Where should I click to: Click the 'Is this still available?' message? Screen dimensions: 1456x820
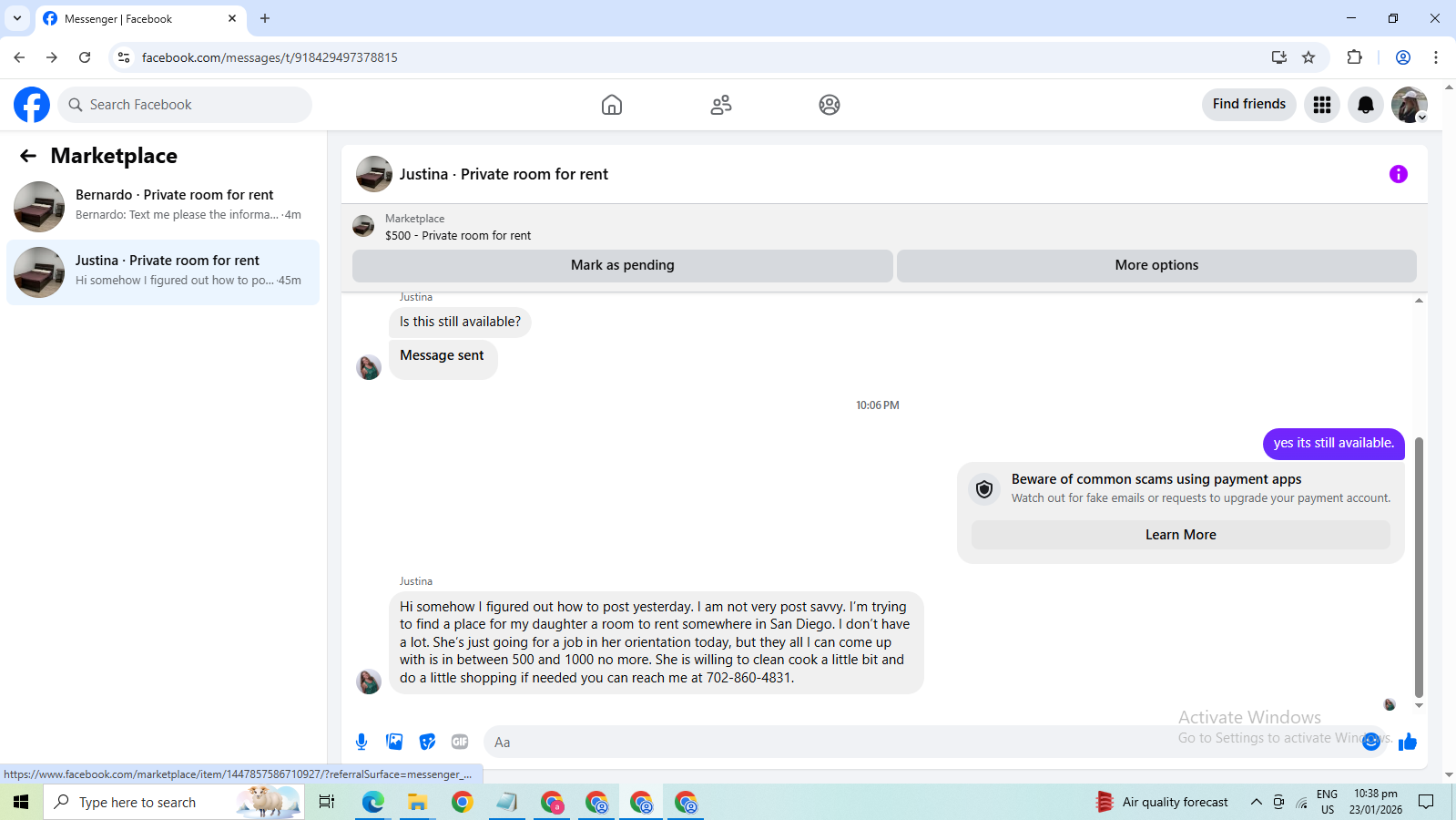[x=460, y=322]
